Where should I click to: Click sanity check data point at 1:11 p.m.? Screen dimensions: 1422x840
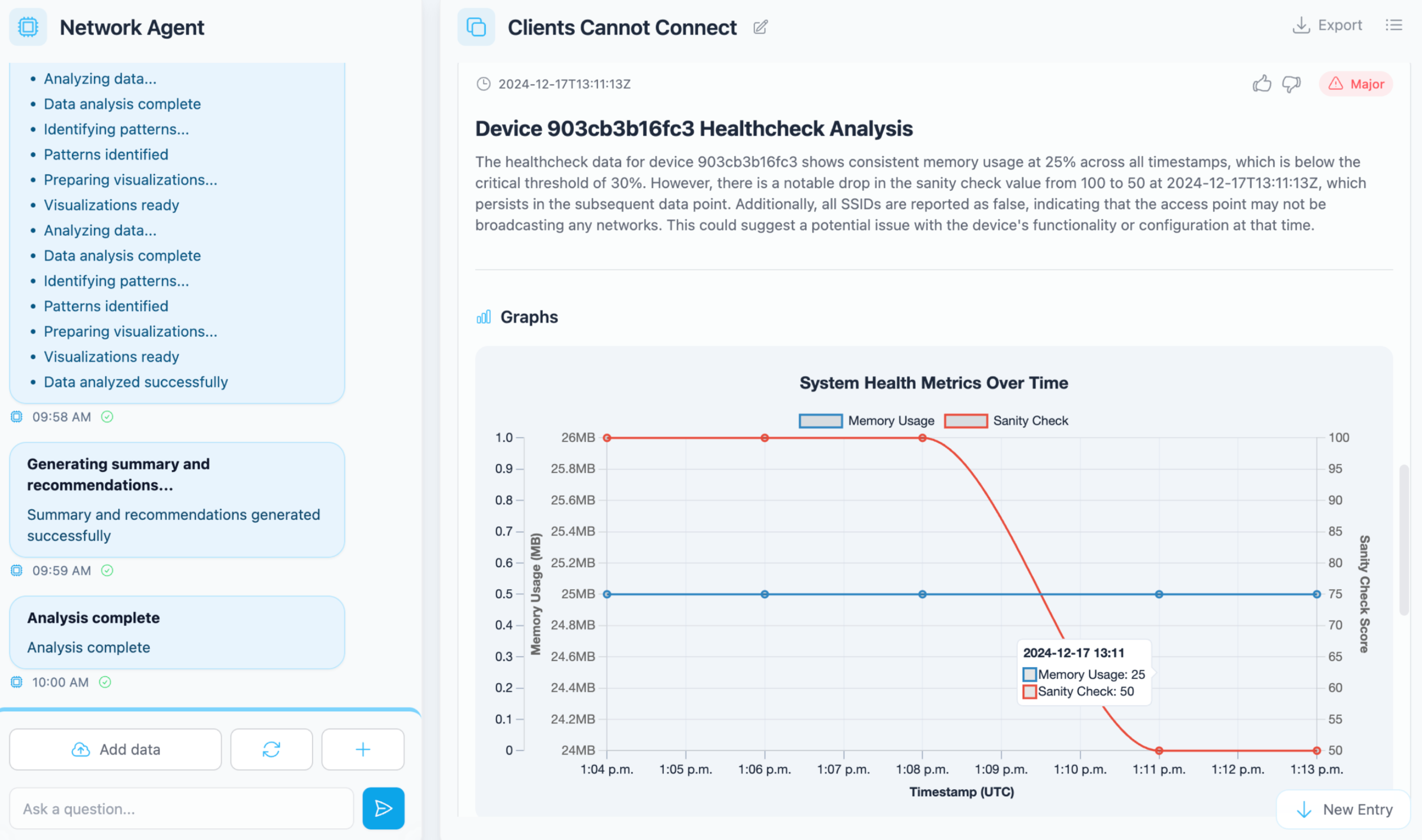pyautogui.click(x=1159, y=750)
